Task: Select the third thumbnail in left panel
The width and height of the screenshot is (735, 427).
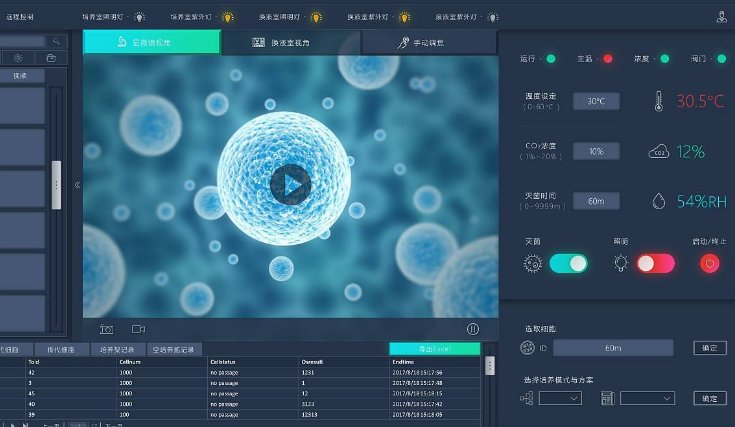Action: tap(22, 188)
